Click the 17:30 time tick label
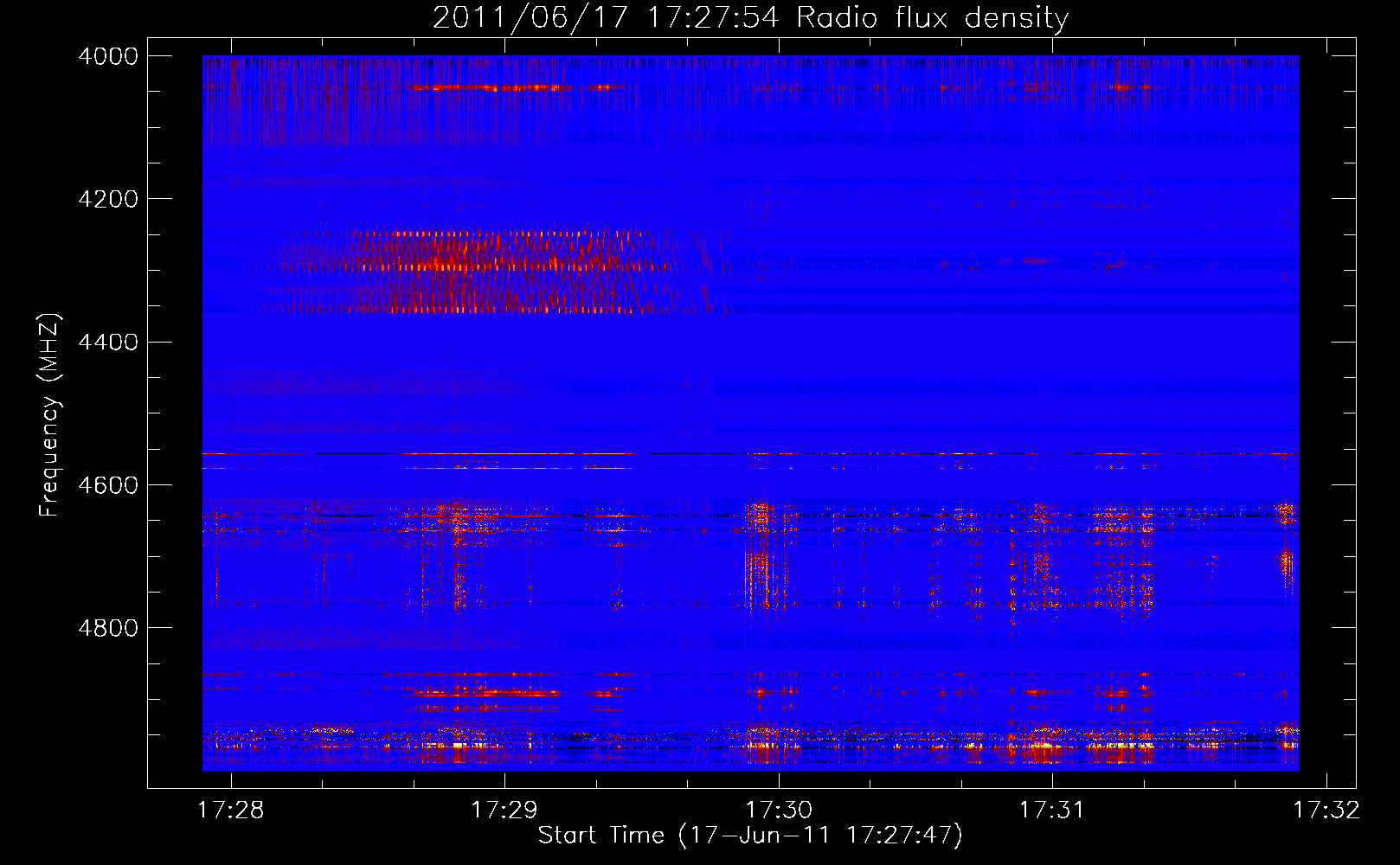This screenshot has height=865, width=1400. (x=779, y=810)
